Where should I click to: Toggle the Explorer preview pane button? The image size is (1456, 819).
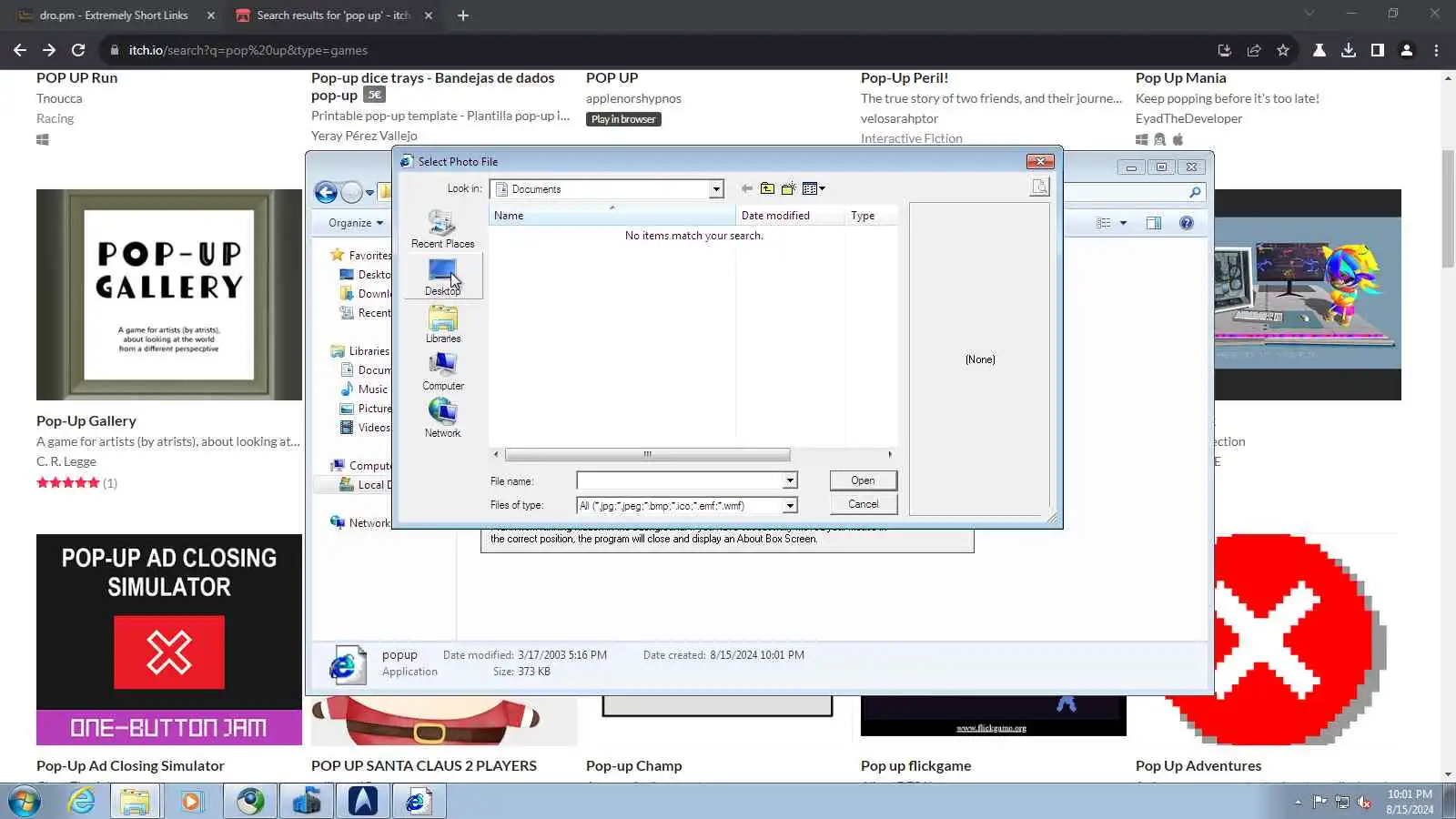(1153, 223)
